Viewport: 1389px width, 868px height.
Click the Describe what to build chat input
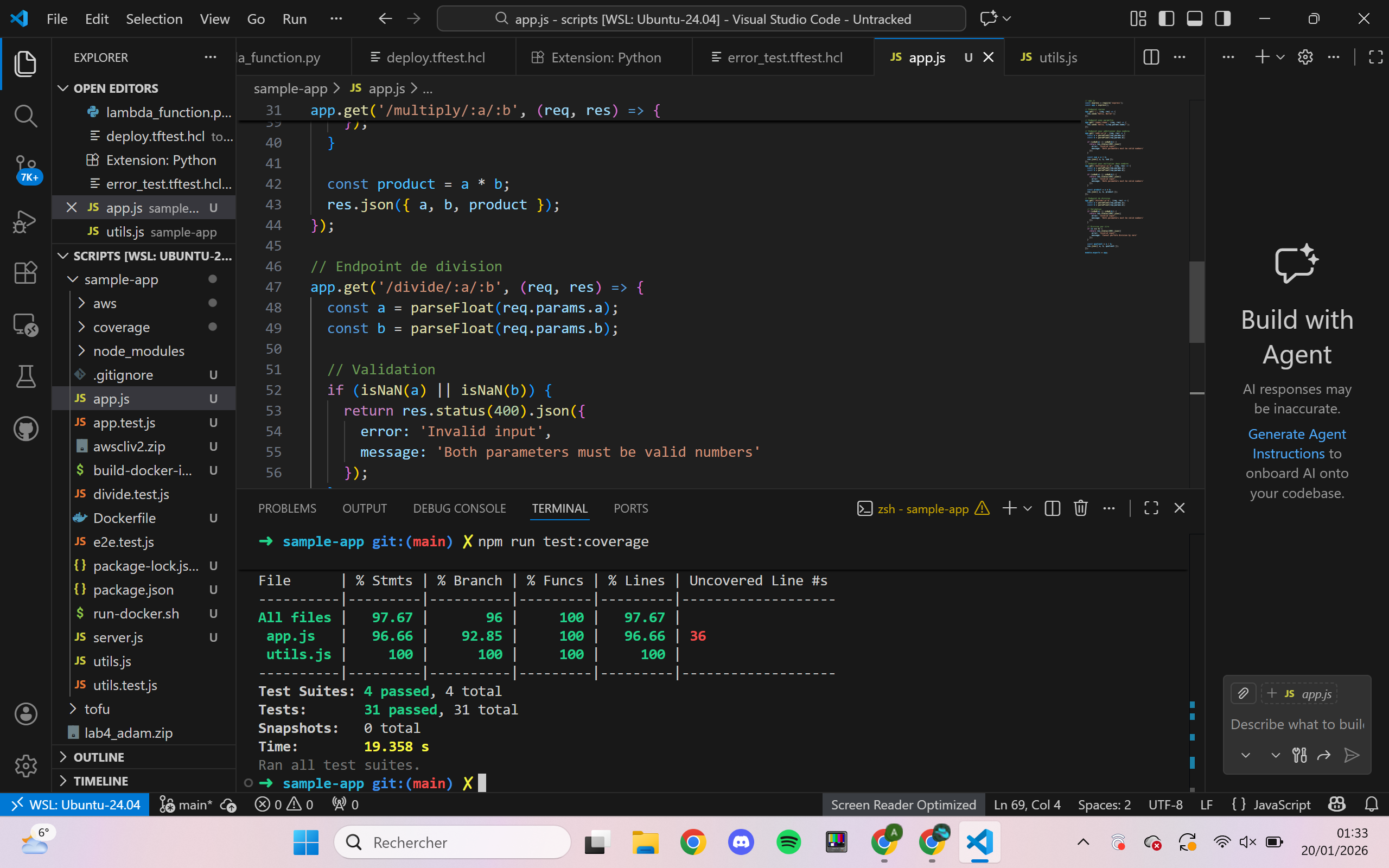click(1296, 724)
